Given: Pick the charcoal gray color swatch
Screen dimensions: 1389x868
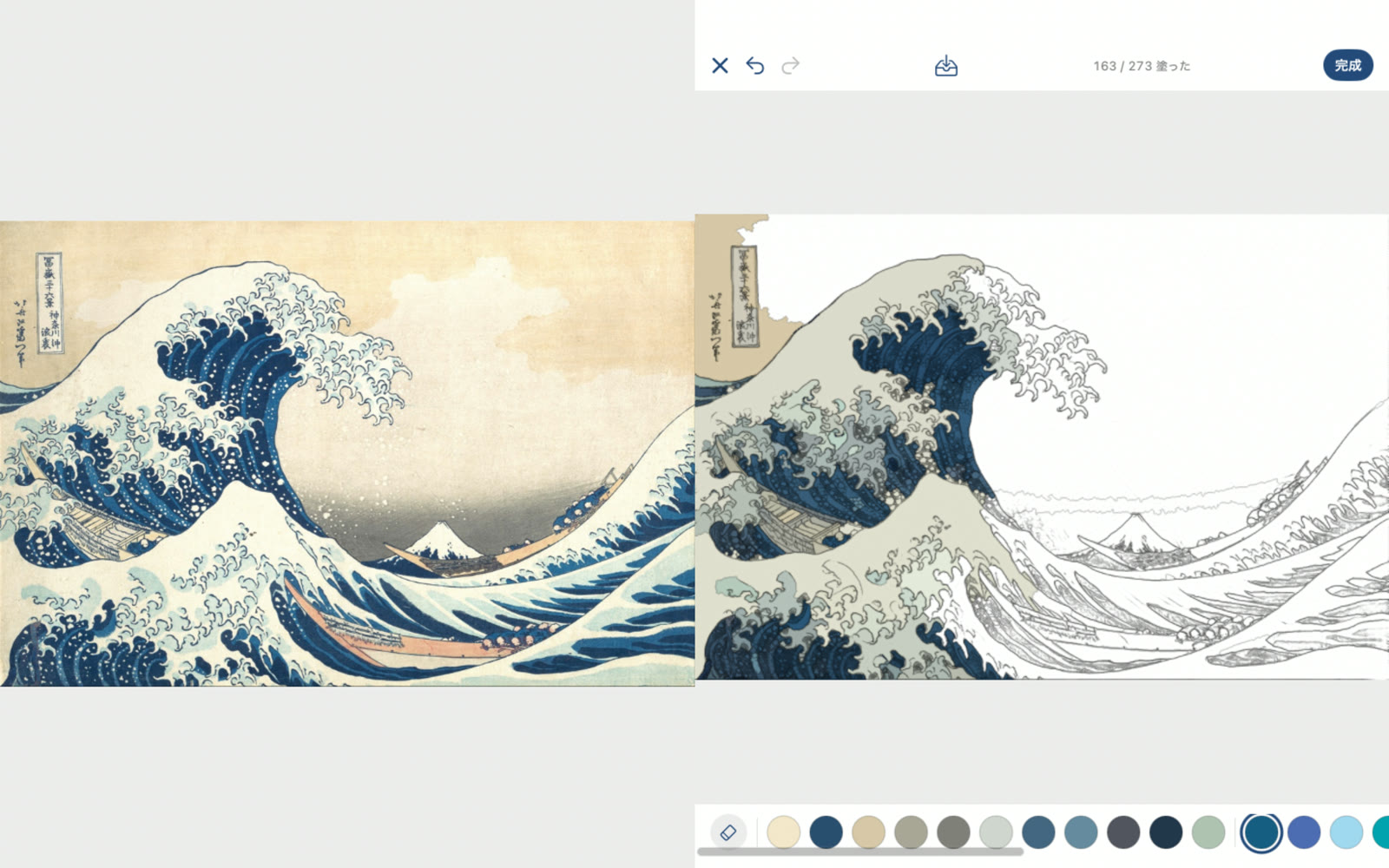Looking at the screenshot, I should (x=1123, y=832).
